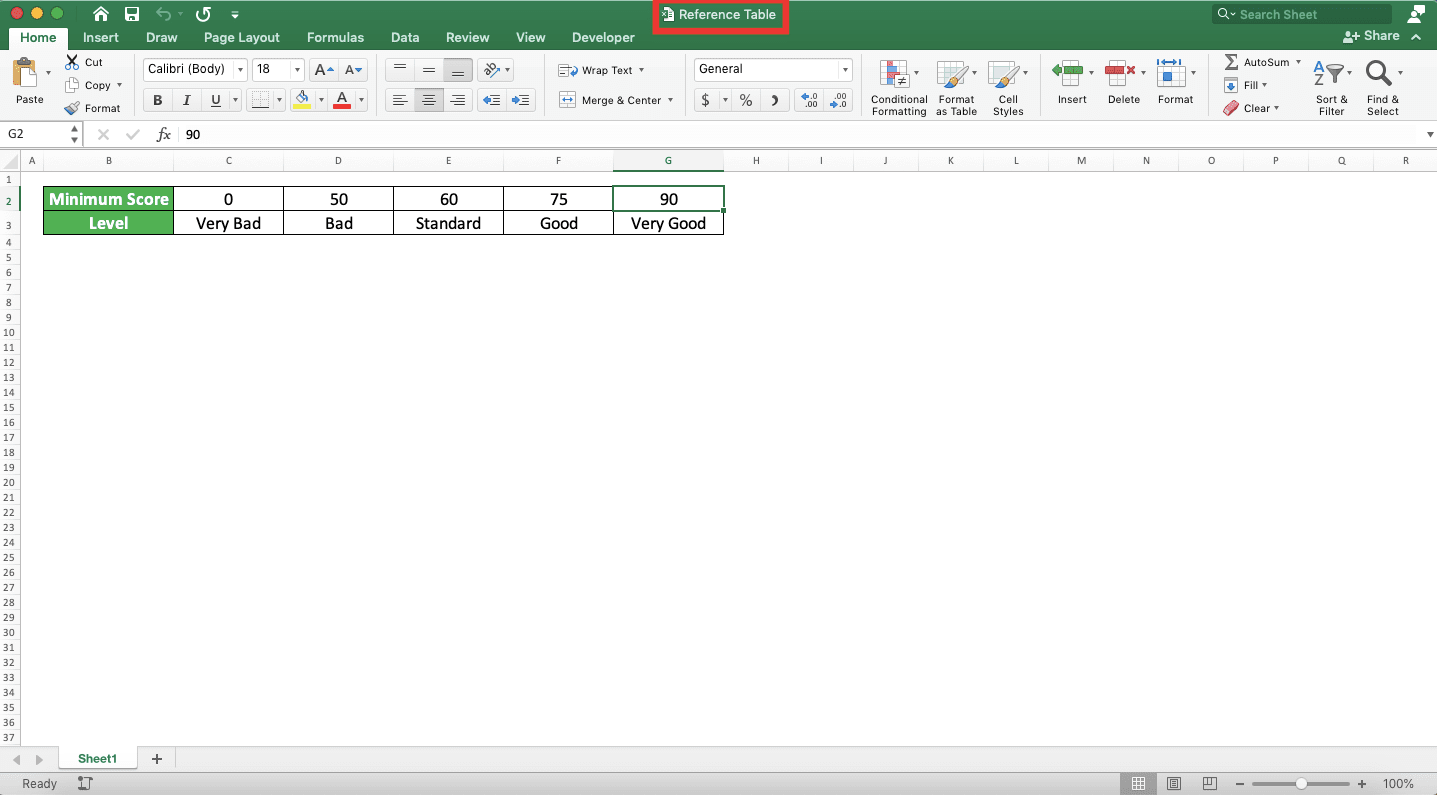This screenshot has height=795, width=1437.
Task: Activate the Format painter brush
Action: click(92, 108)
